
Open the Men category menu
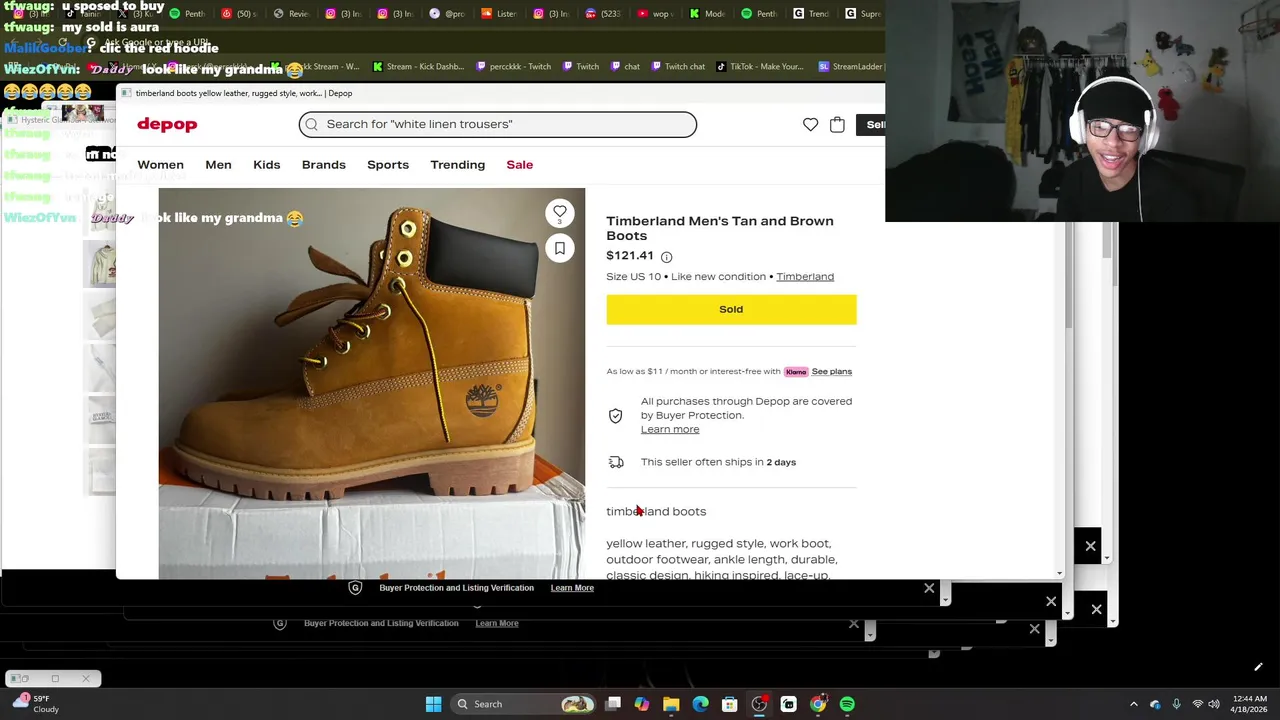tap(218, 165)
